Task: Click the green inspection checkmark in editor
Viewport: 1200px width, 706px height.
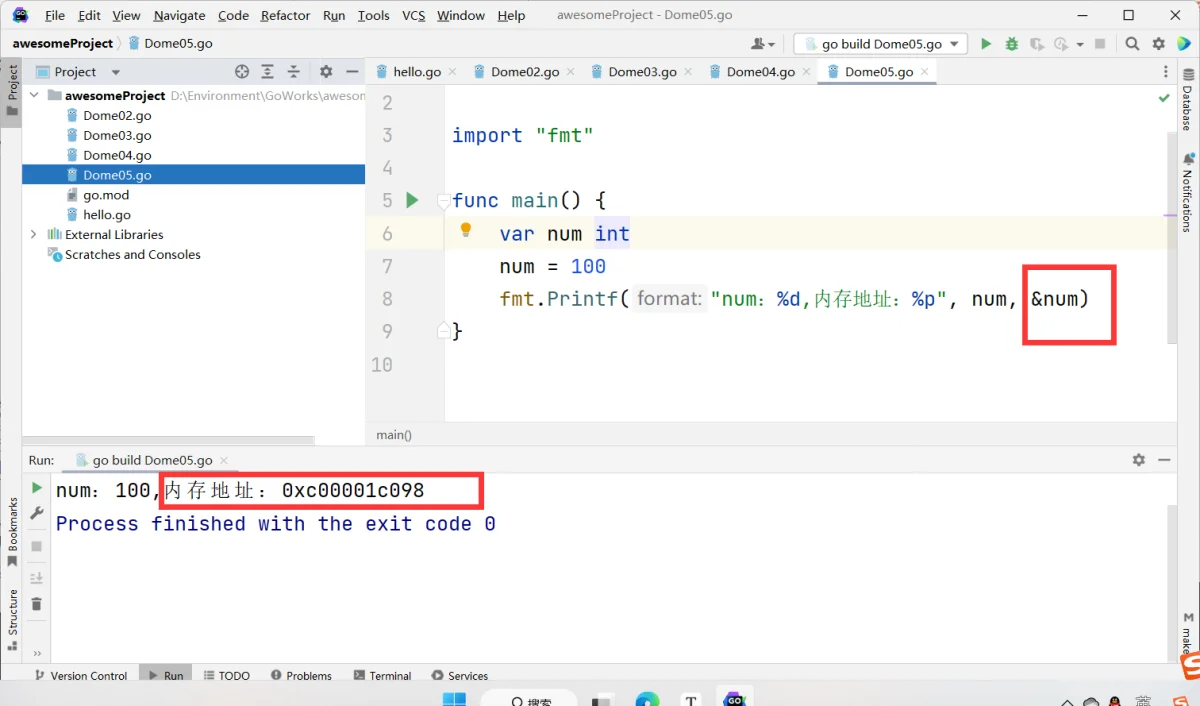Action: 1164,99
